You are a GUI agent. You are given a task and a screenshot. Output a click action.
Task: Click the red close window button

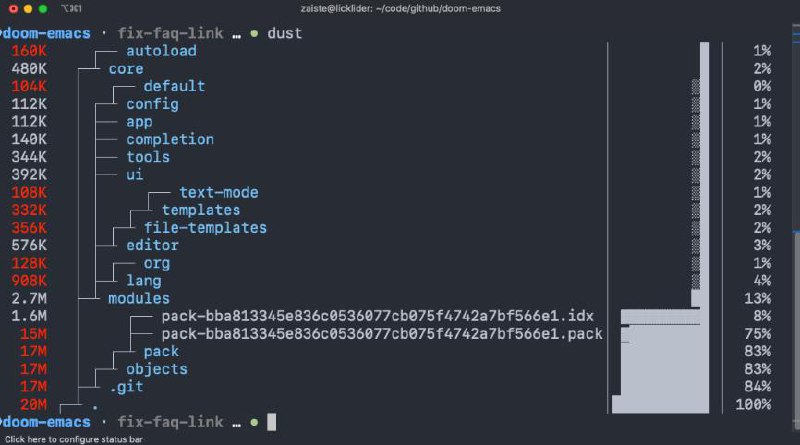tap(13, 9)
